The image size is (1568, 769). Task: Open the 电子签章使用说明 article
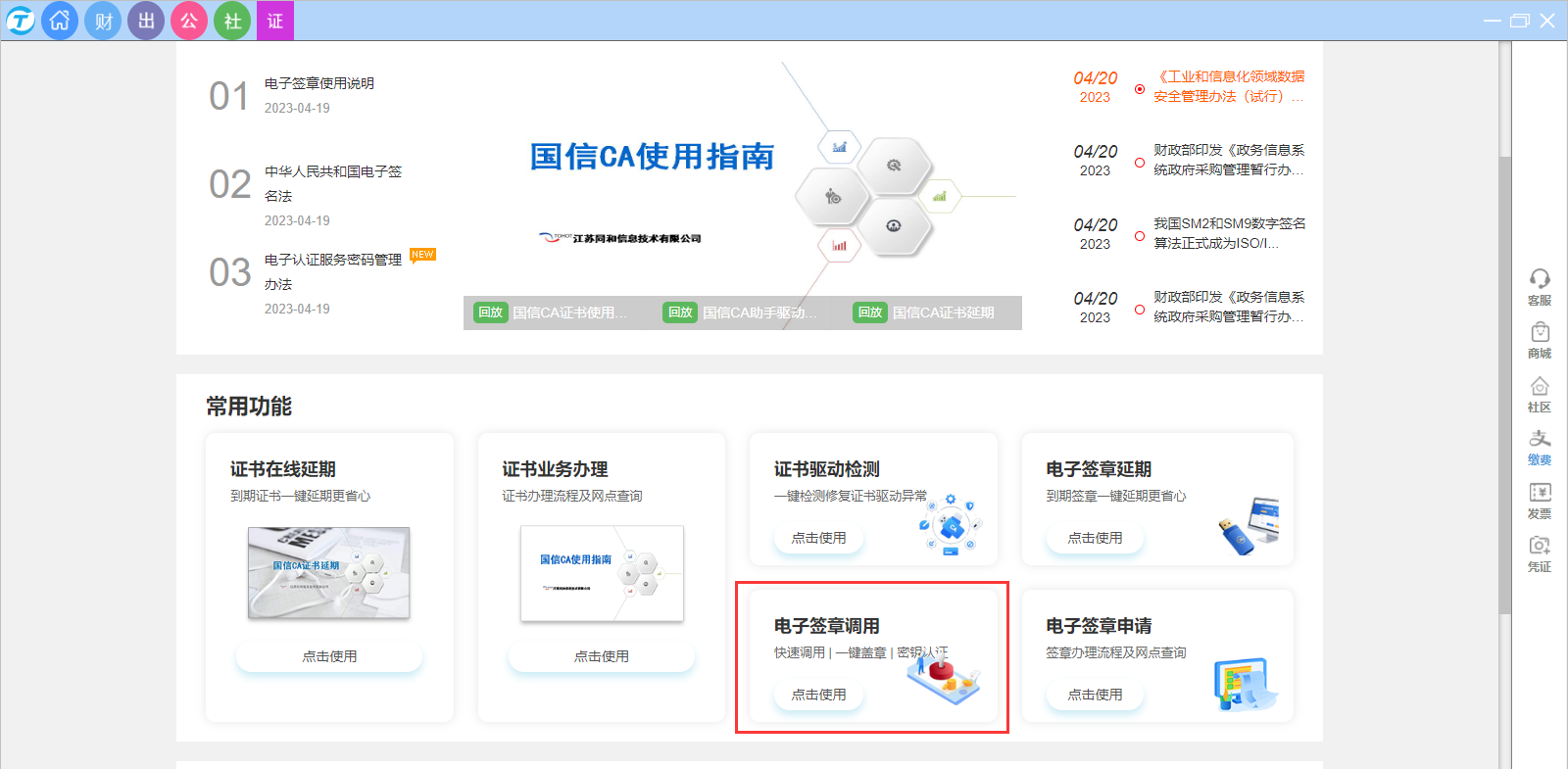[319, 83]
